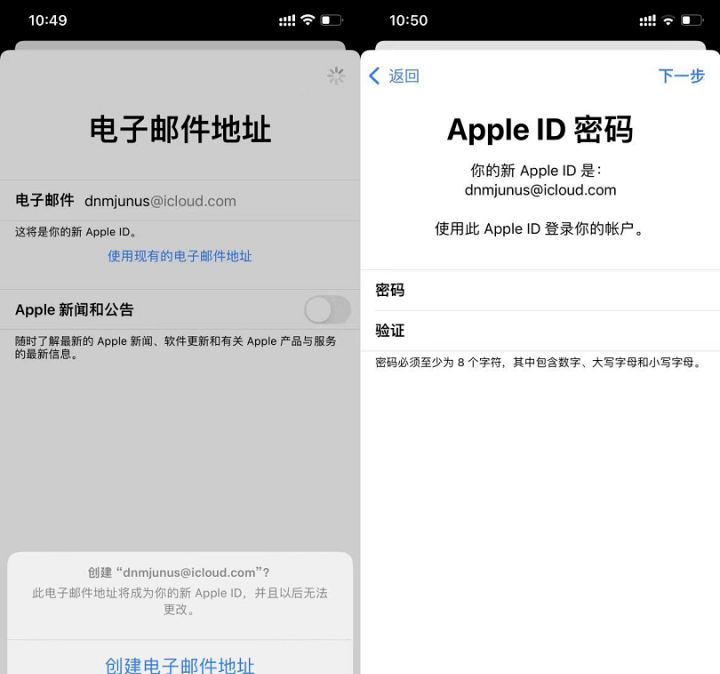This screenshot has height=674, width=720.
Task: Tap the dnmjunus@icloud.com Apple ID text
Action: coord(540,190)
